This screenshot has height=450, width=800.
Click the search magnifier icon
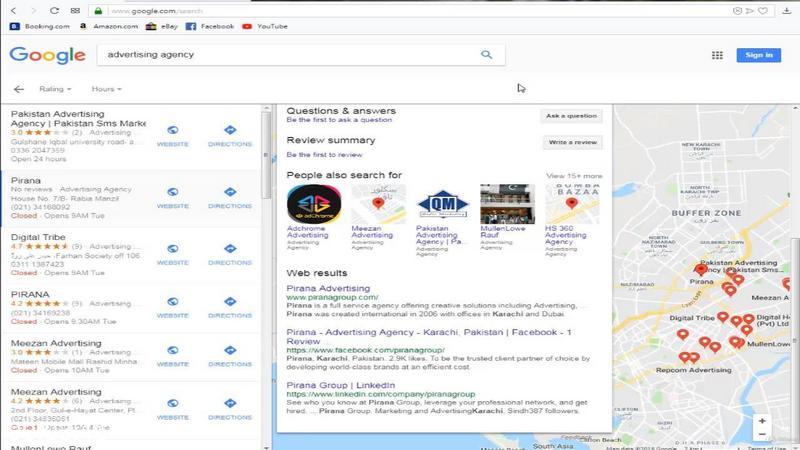click(x=486, y=55)
